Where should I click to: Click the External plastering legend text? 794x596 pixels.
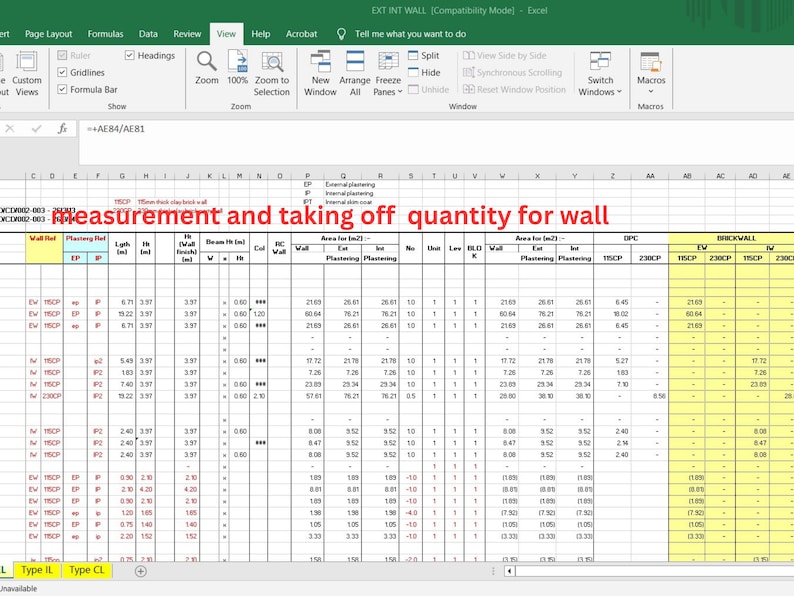tap(350, 184)
